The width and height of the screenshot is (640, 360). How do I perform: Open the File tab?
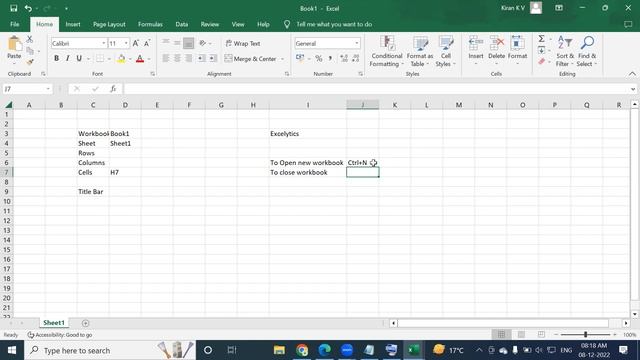click(x=15, y=24)
